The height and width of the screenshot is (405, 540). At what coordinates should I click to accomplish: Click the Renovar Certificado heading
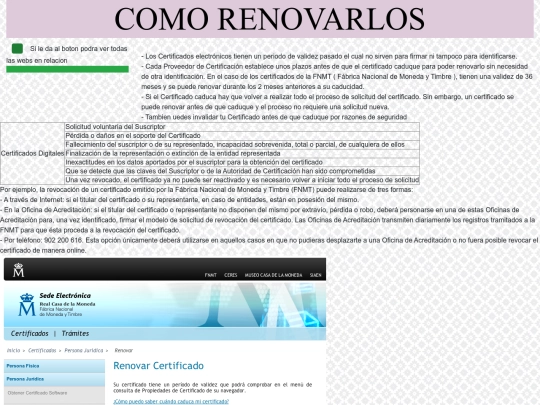(x=158, y=366)
